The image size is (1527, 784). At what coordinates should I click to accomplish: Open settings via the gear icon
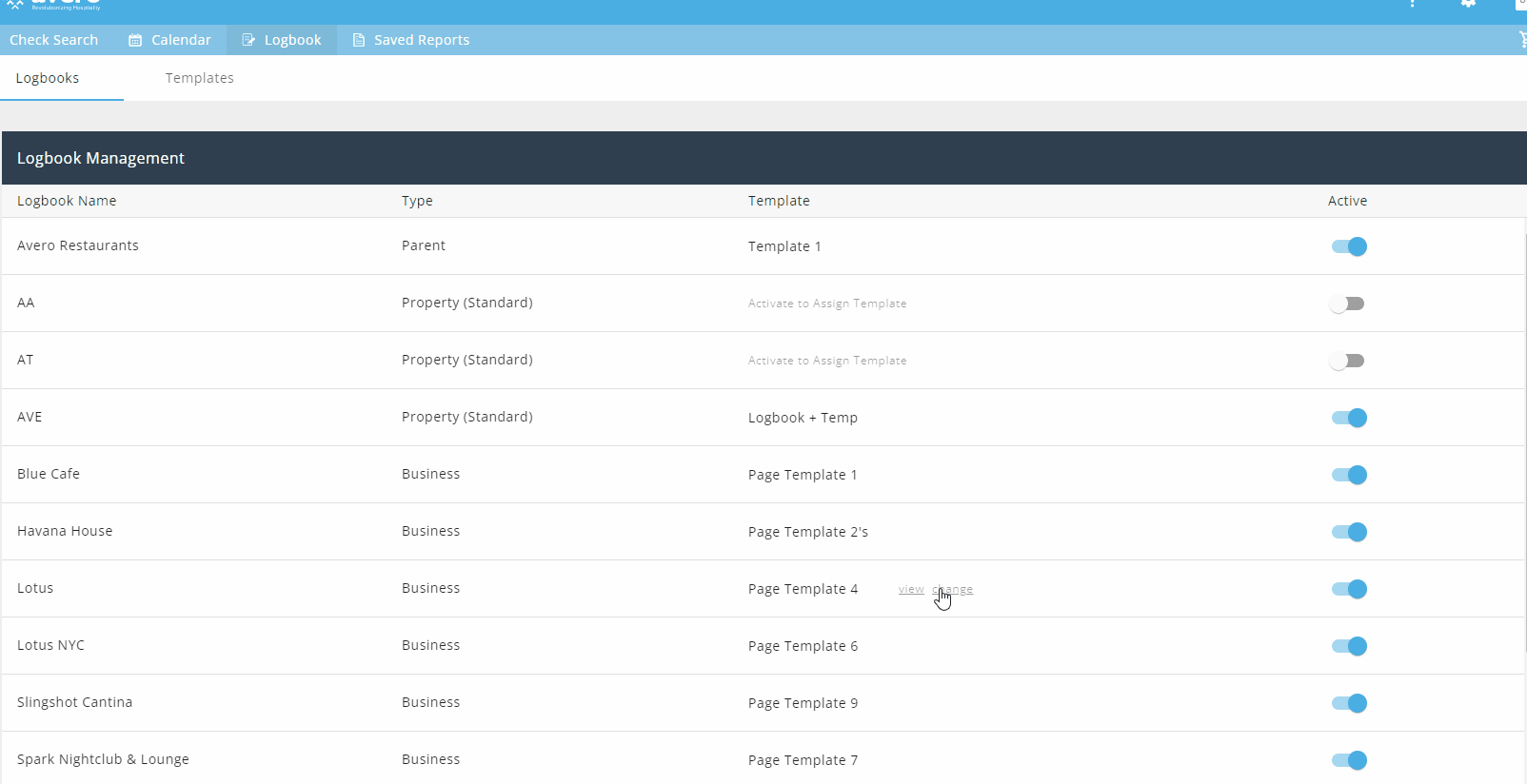[1468, 4]
